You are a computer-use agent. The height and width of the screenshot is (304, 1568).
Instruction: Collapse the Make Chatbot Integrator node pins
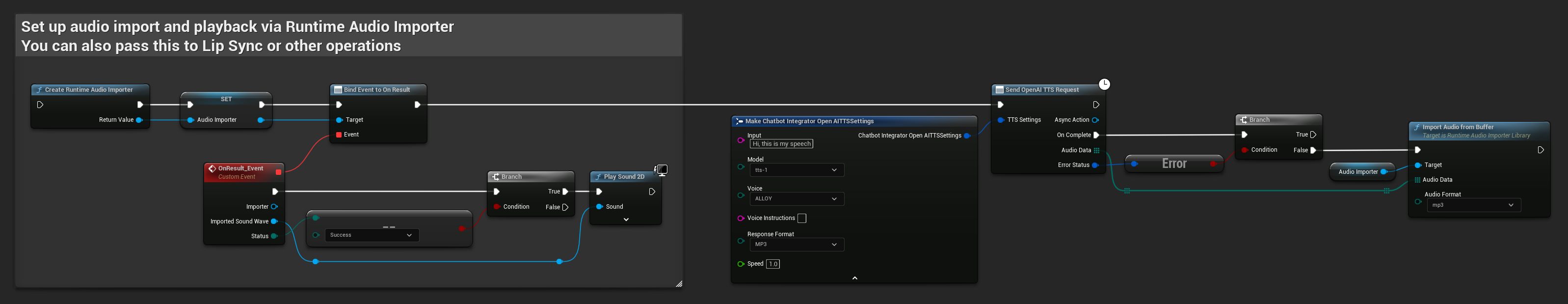(854, 278)
